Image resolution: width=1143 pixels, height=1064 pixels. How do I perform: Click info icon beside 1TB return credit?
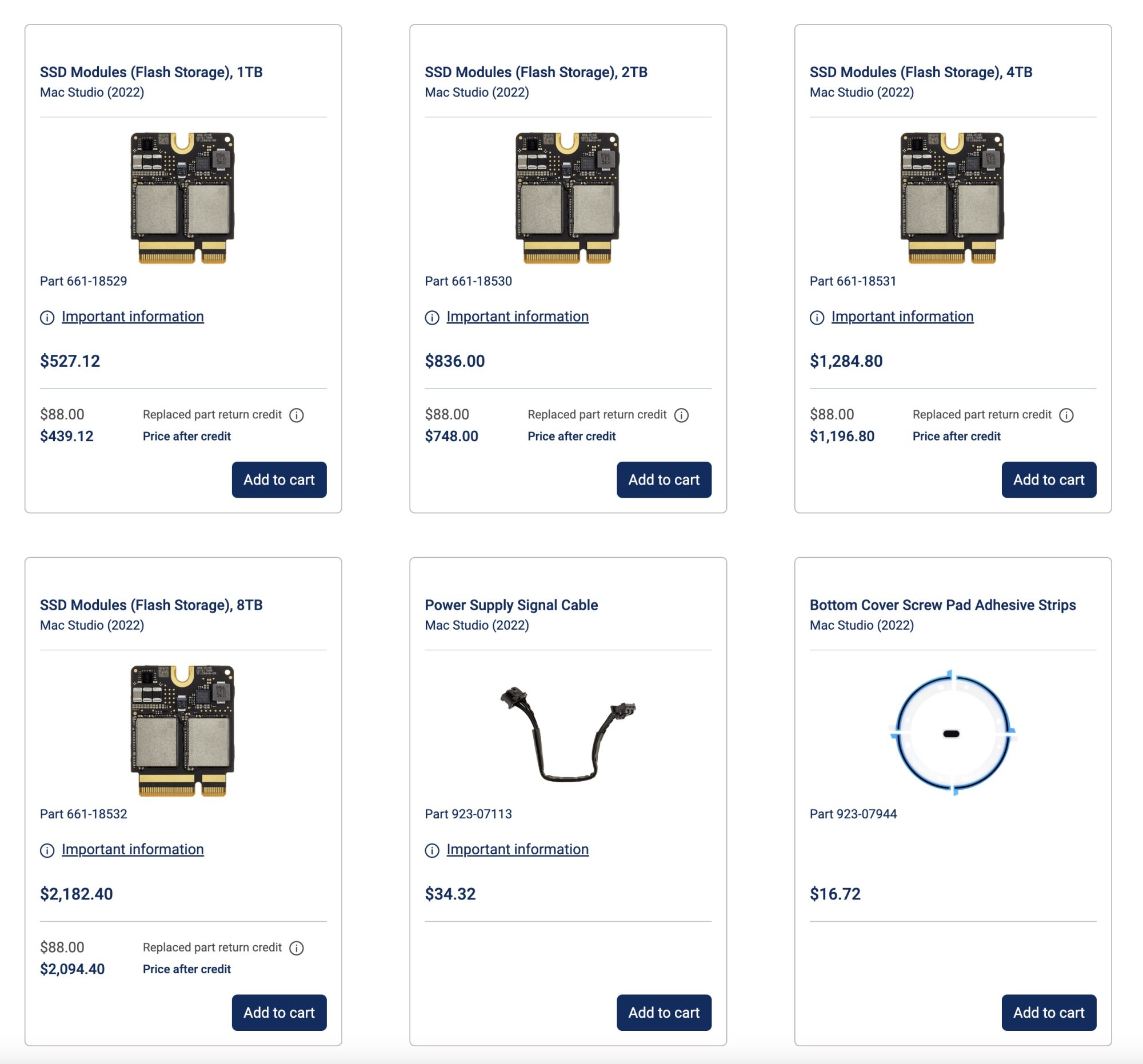tap(296, 415)
